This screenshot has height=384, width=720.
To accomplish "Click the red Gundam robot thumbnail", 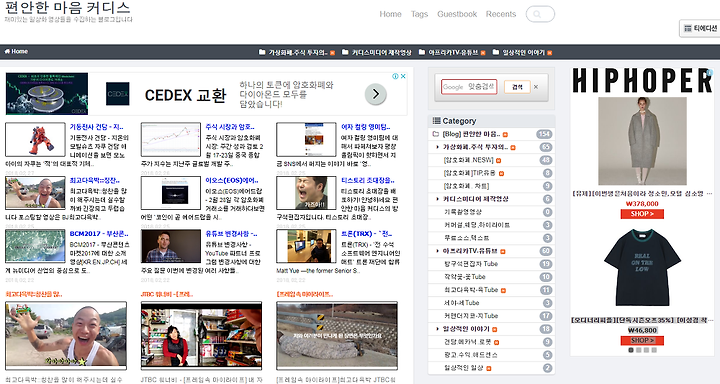I will (x=35, y=140).
